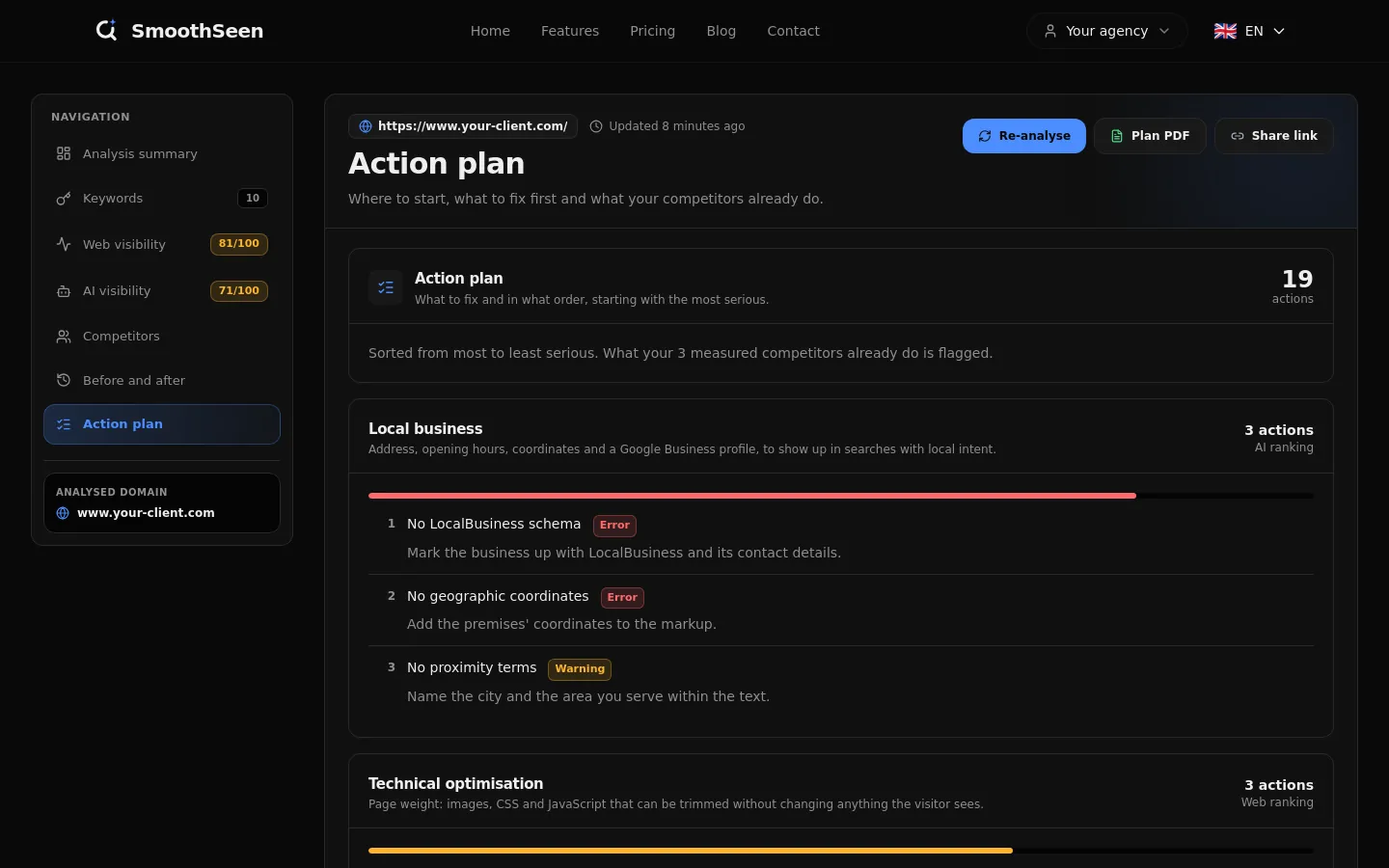Open AI visibility in the navigation

(162, 291)
